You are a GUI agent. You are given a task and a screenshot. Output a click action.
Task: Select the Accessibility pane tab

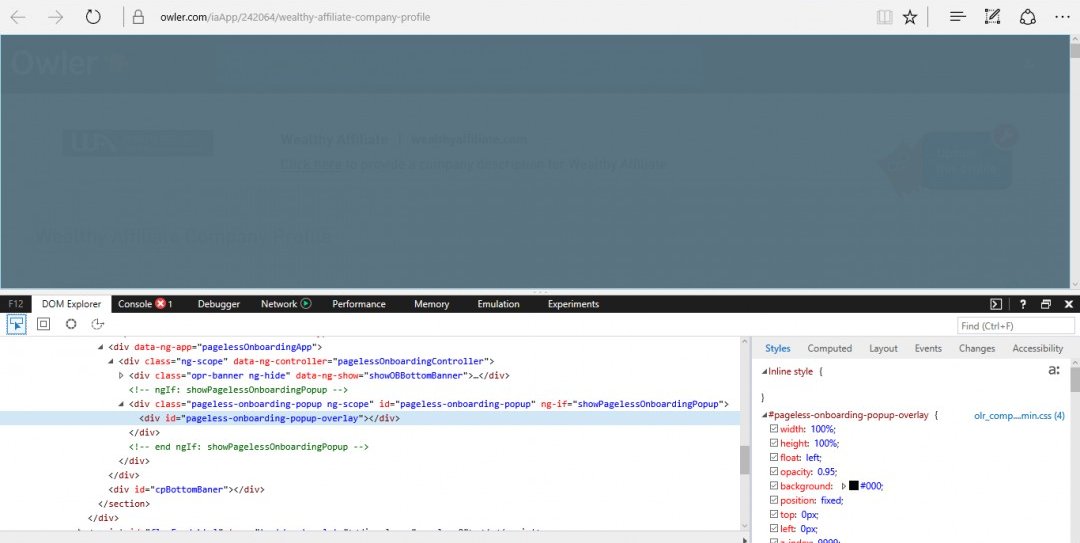click(1037, 349)
